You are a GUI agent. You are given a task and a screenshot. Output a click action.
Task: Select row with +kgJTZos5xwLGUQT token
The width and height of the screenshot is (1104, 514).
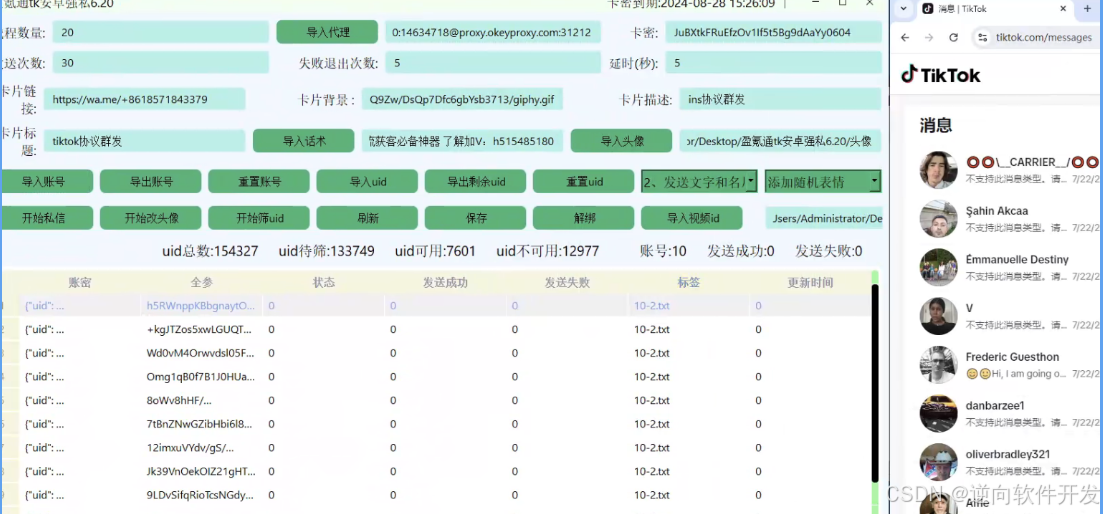437,329
